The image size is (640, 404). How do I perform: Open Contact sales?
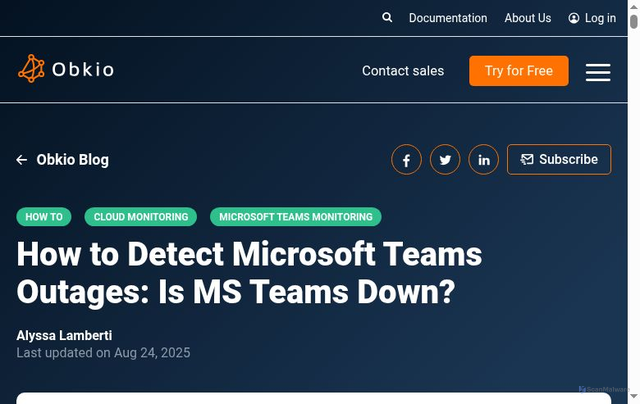click(402, 71)
